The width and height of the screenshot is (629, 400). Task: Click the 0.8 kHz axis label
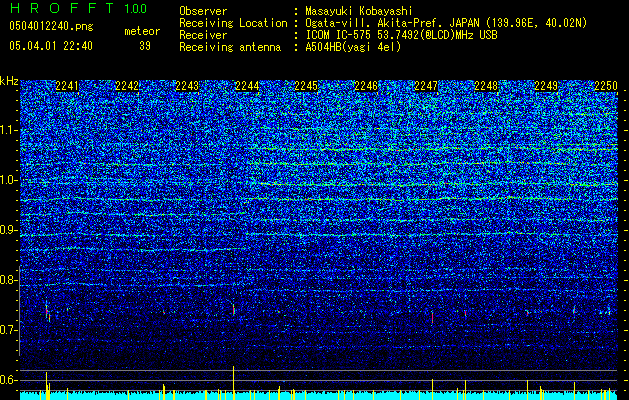[x=7, y=280]
